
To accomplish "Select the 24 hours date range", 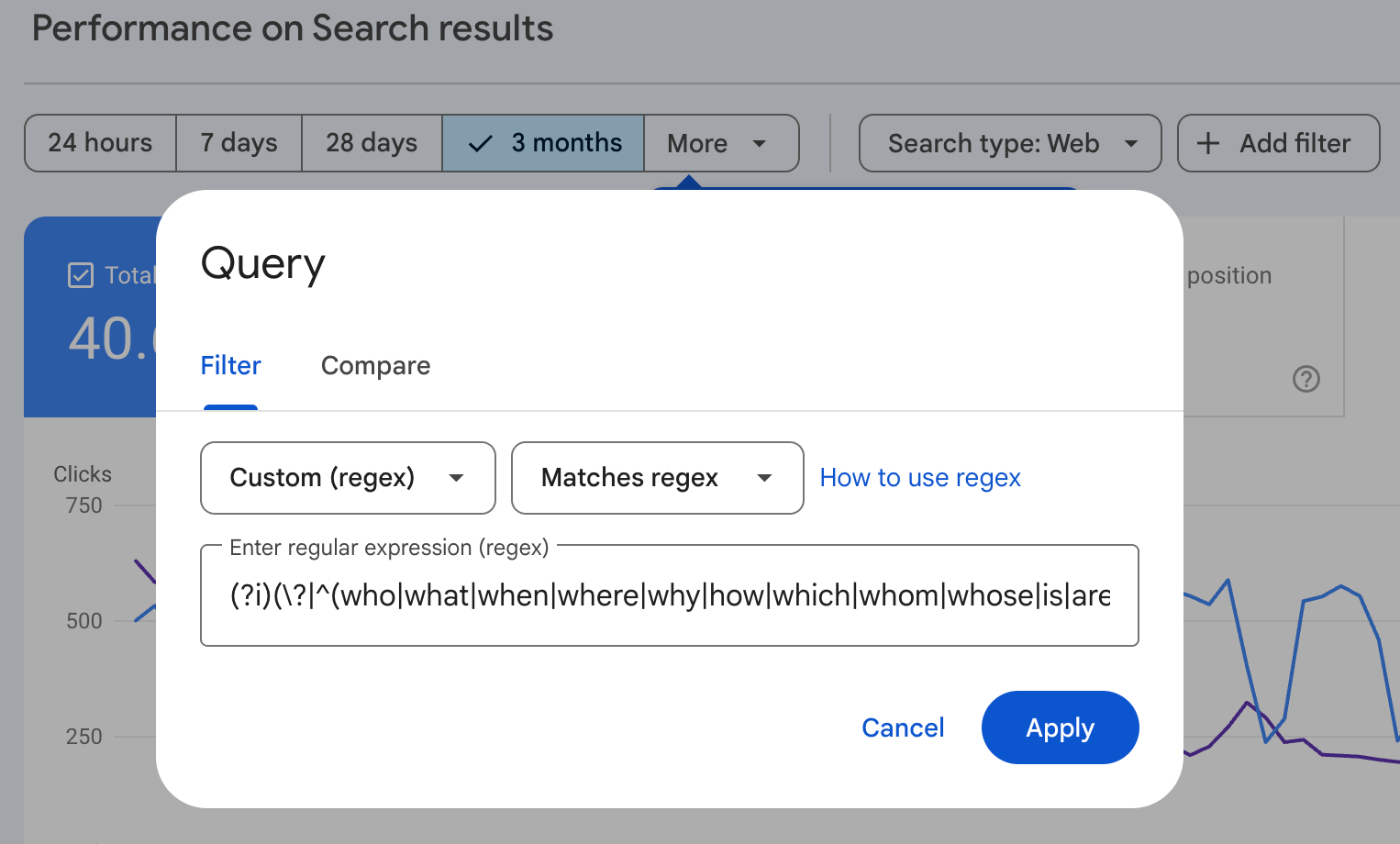I will point(100,143).
